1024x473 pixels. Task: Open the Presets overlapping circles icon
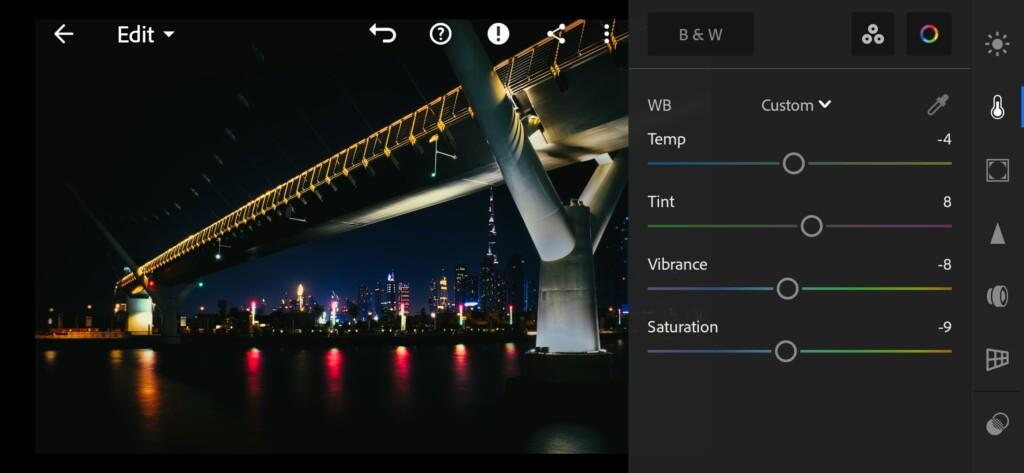coord(997,424)
